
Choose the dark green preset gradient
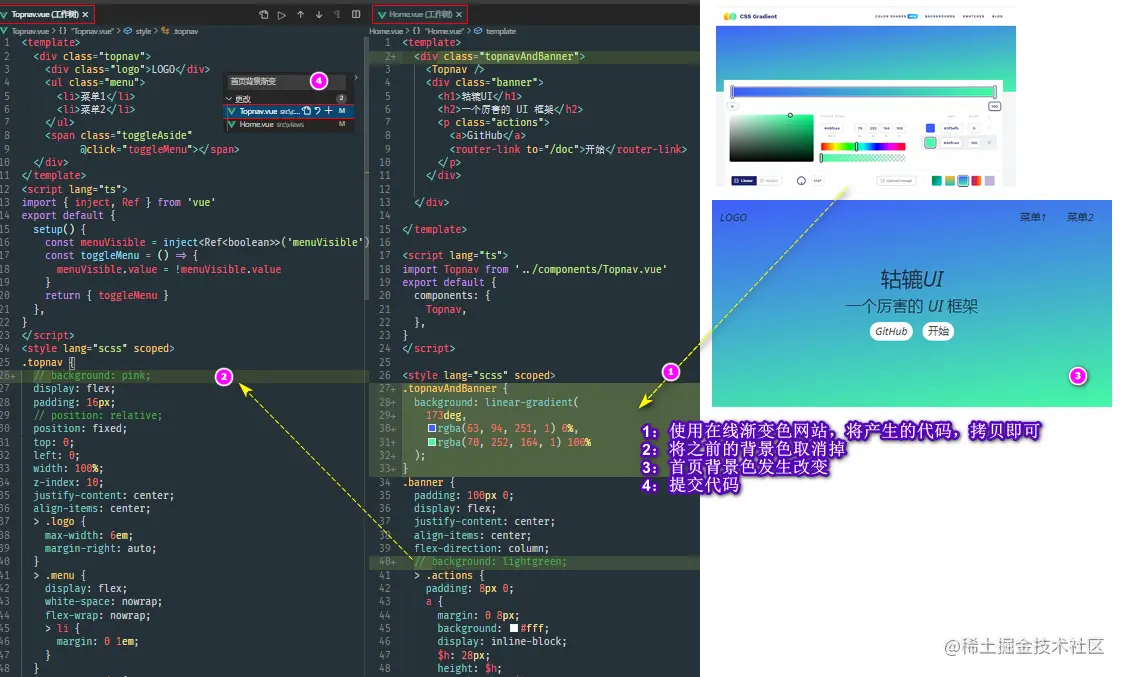pyautogui.click(x=936, y=181)
